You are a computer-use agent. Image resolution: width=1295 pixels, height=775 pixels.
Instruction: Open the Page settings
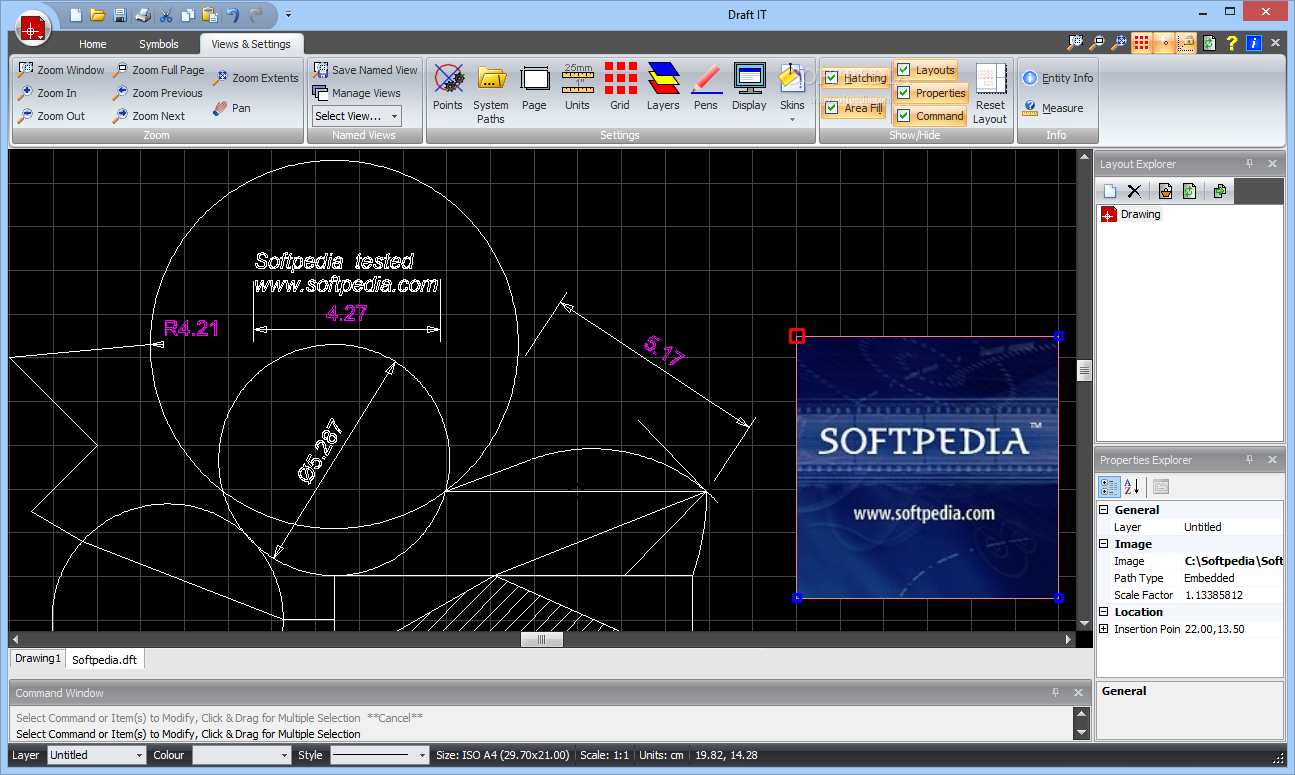pos(534,87)
